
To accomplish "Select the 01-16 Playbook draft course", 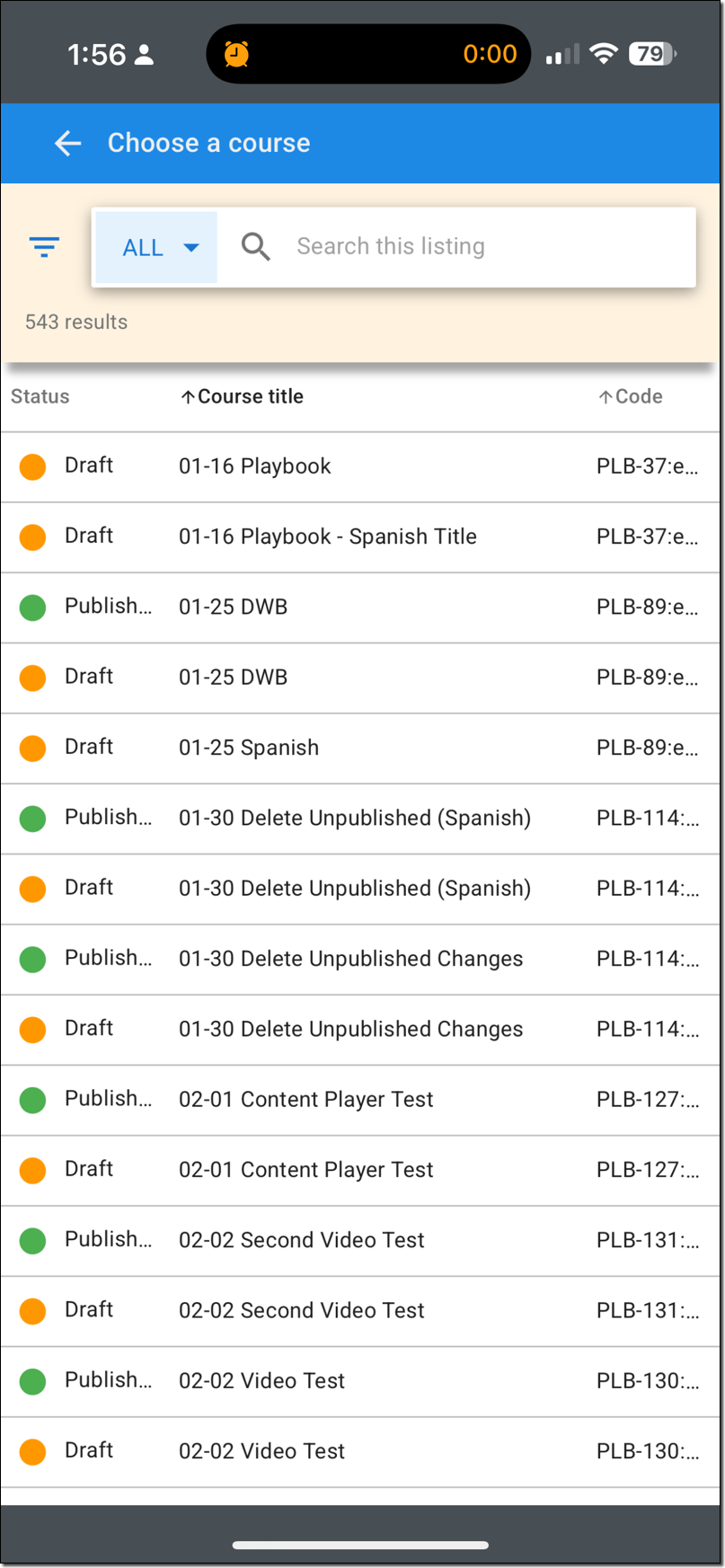I will point(255,466).
